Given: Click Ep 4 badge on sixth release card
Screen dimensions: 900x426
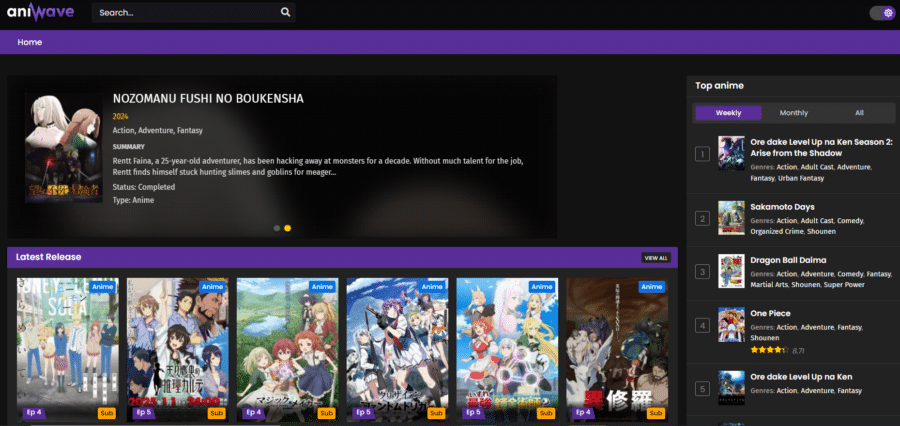Looking at the screenshot, I should coord(583,412).
